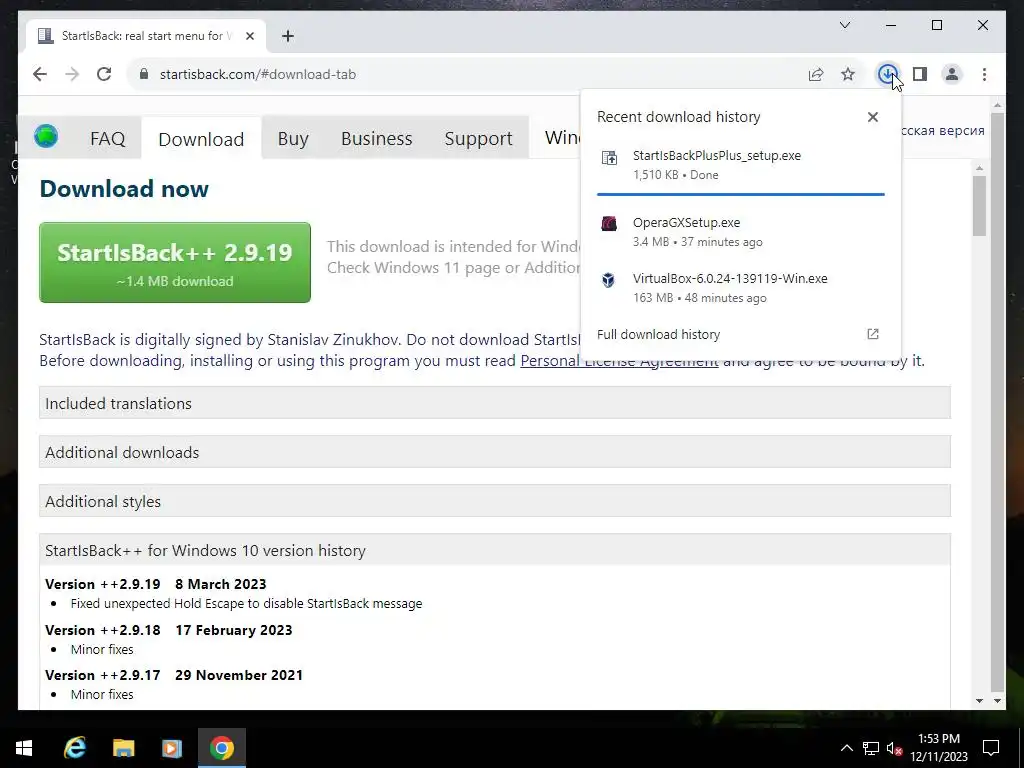The image size is (1024, 768).
Task: Click the OperaGXSetup.exe file icon
Action: [609, 224]
